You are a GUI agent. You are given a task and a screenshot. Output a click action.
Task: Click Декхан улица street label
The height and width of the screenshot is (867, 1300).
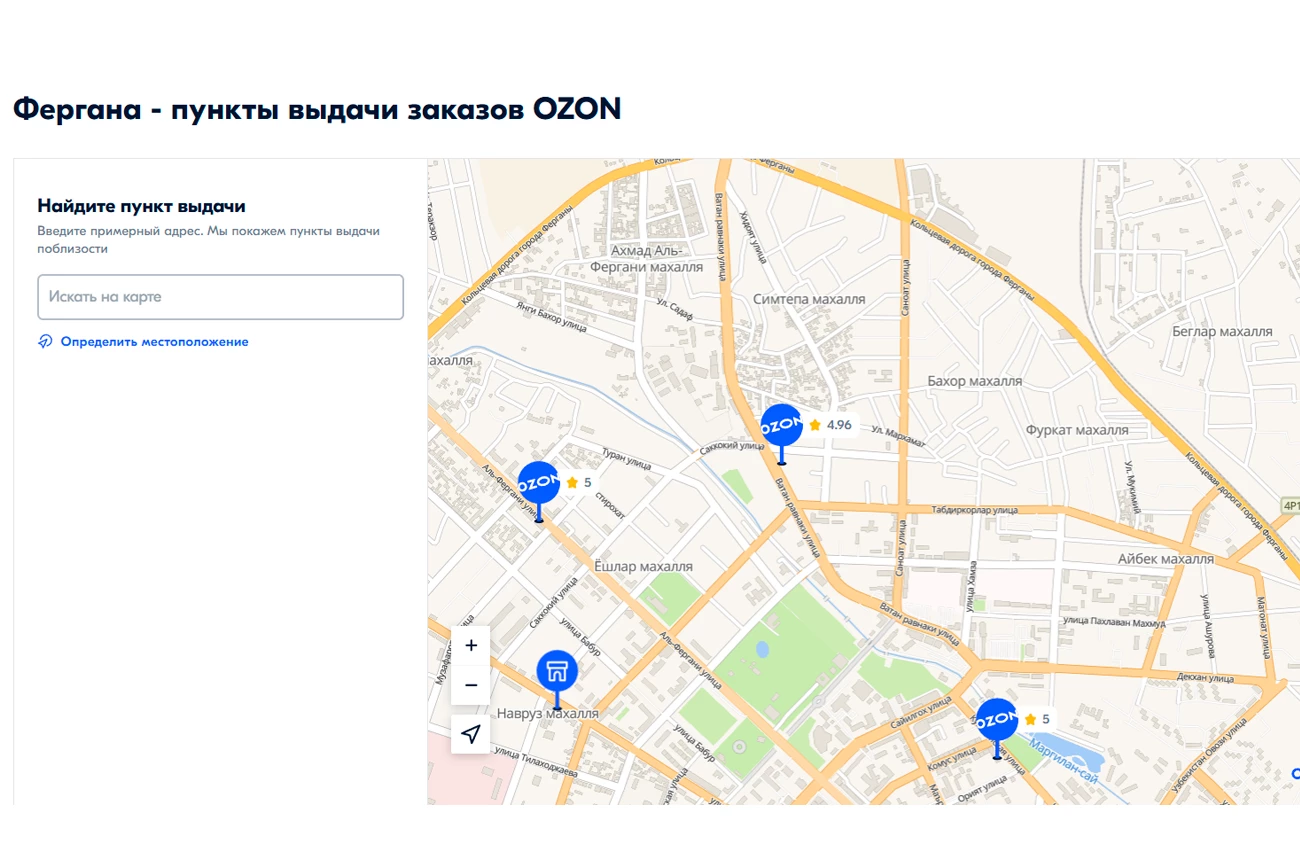pos(1206,677)
